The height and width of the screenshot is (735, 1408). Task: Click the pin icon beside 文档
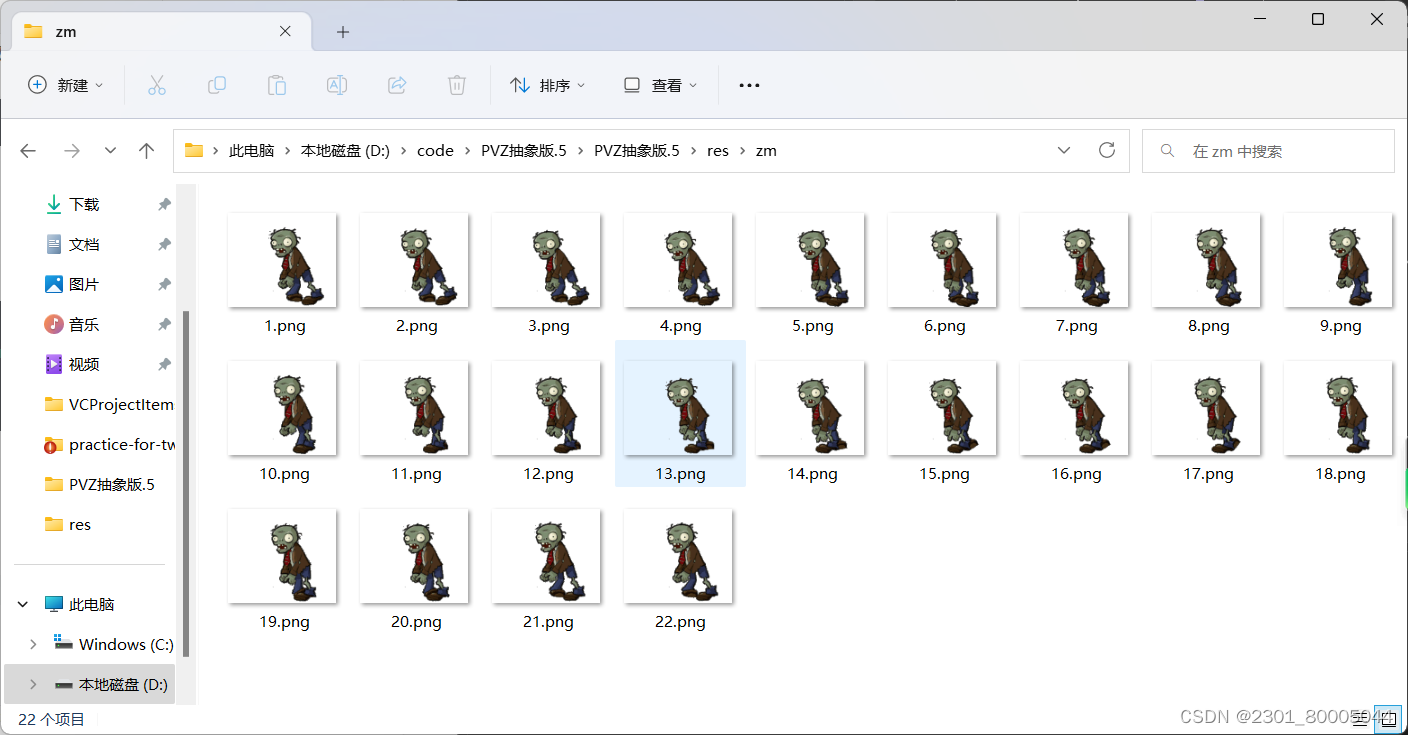click(x=164, y=244)
